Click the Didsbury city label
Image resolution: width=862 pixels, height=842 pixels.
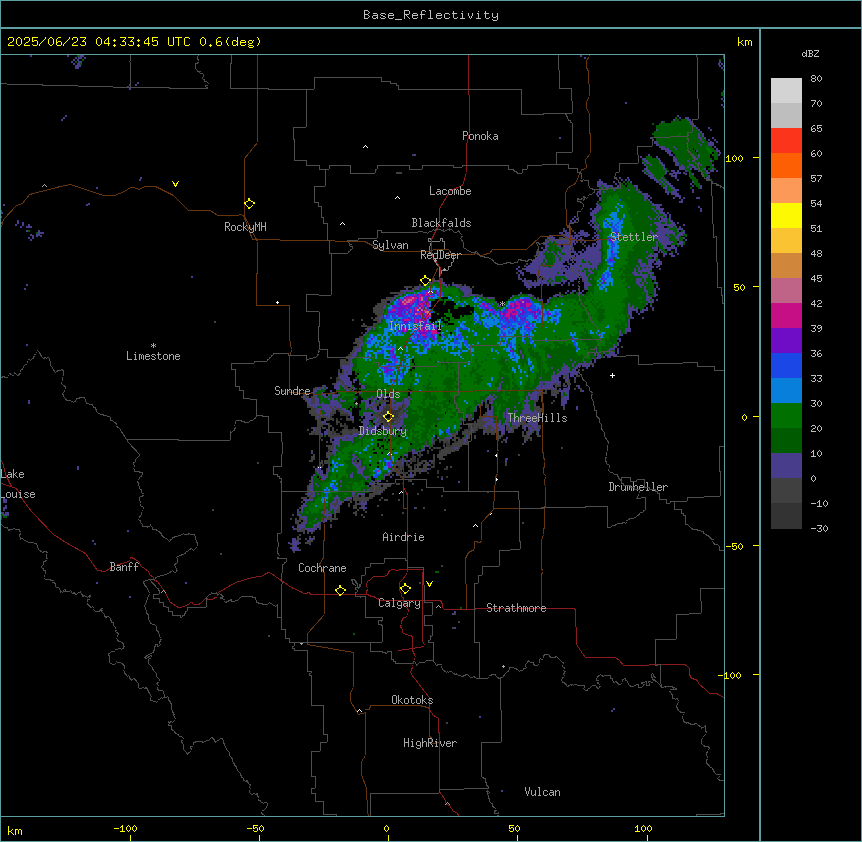pos(383,431)
